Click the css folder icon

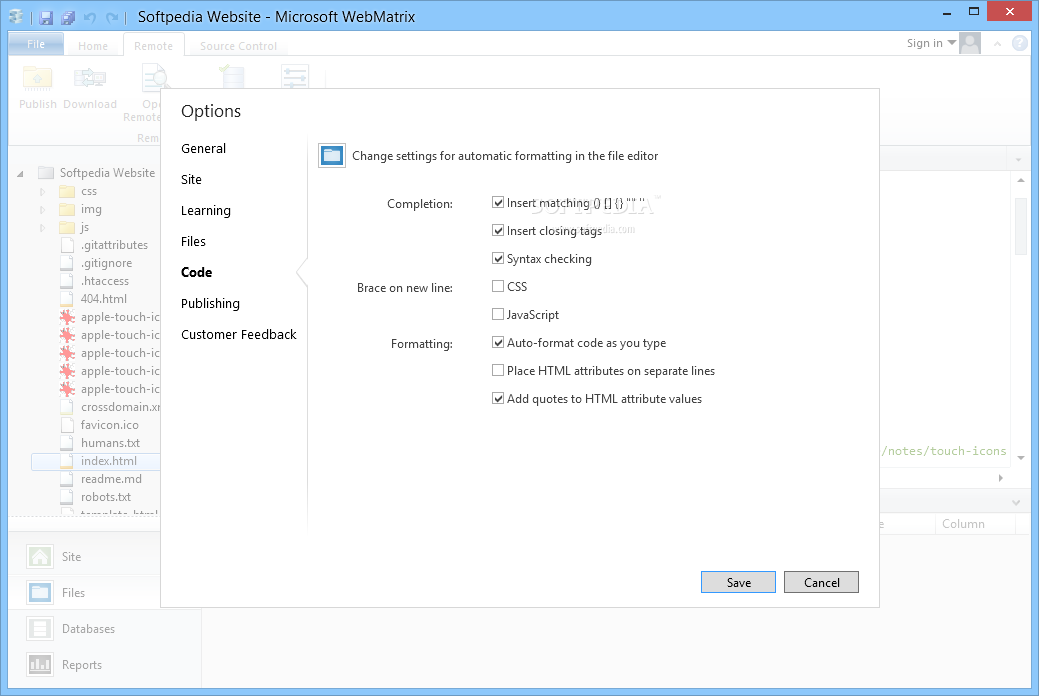pyautogui.click(x=67, y=192)
